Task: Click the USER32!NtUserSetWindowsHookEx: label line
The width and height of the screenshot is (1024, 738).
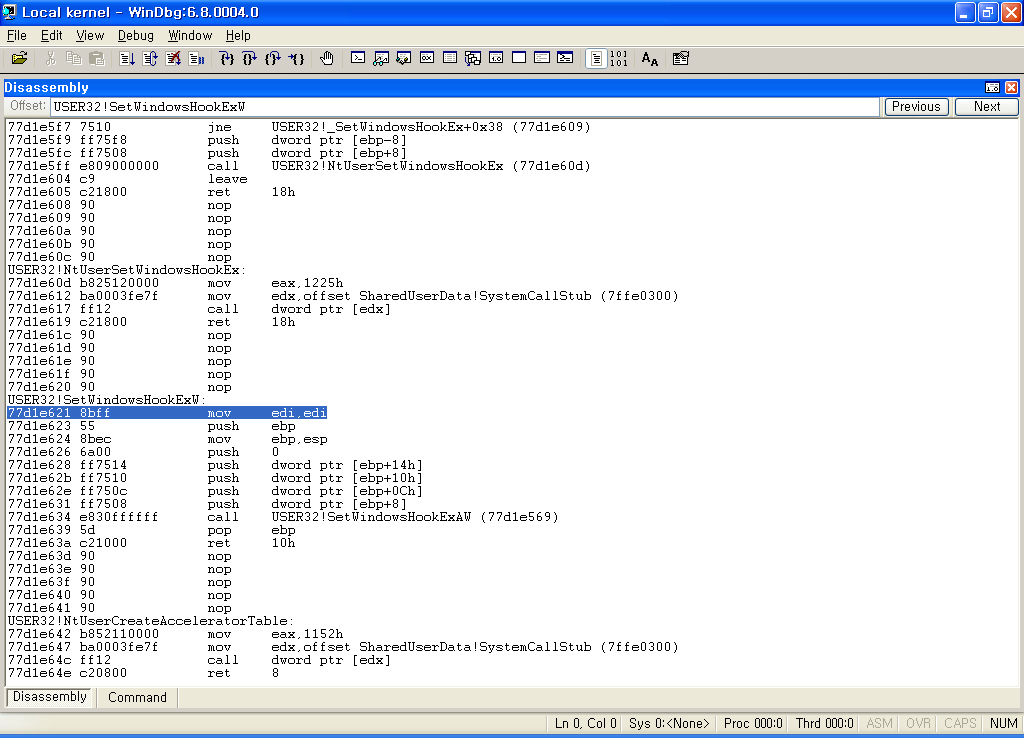Action: [127, 270]
